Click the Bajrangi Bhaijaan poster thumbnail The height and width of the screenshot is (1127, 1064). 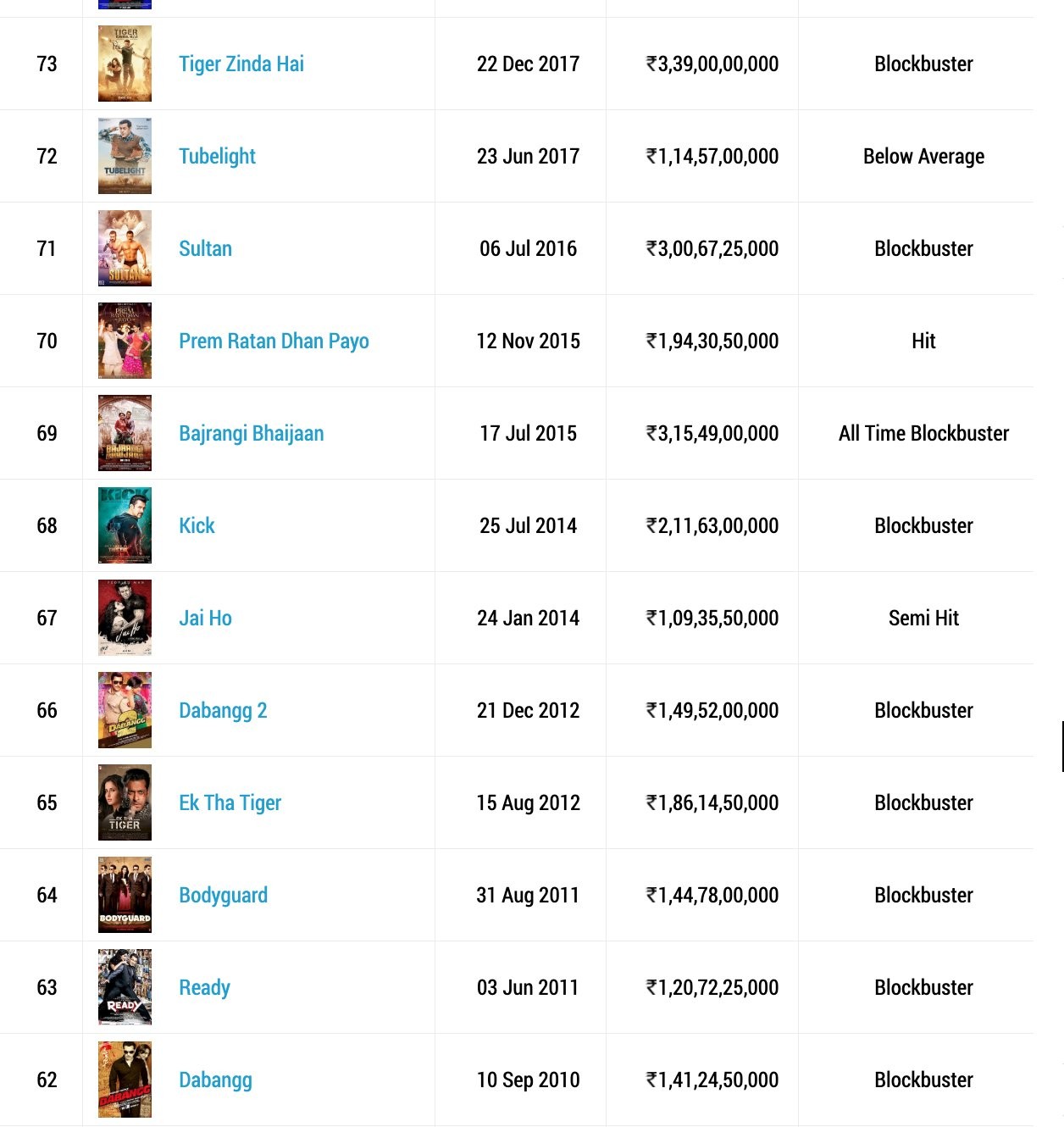point(125,433)
